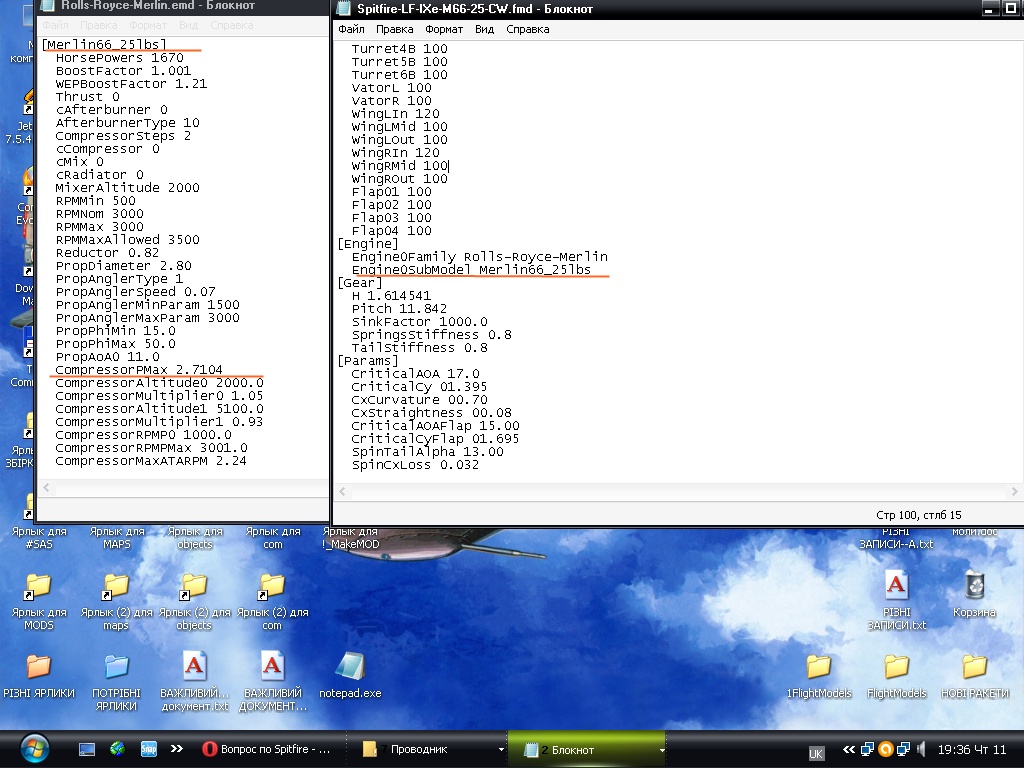This screenshot has width=1024, height=768.
Task: Launch the globe browser quick launch icon
Action: coord(118,749)
